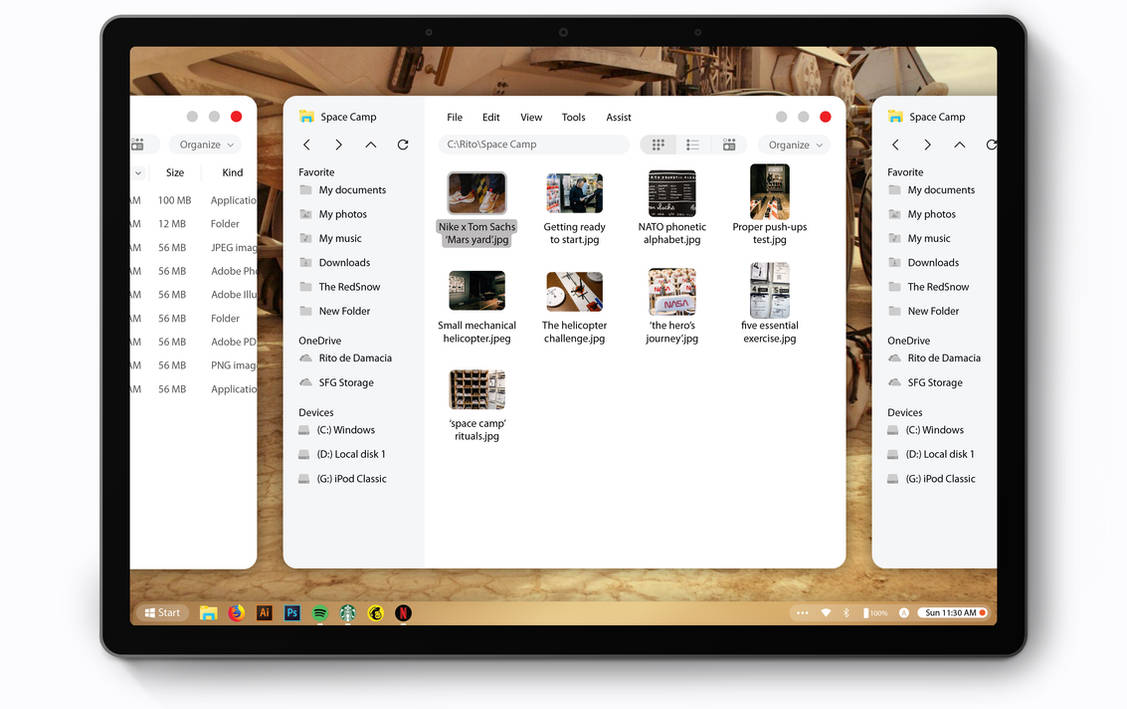This screenshot has height=709, width=1127.
Task: Launch Firefox from the taskbar
Action: [236, 613]
